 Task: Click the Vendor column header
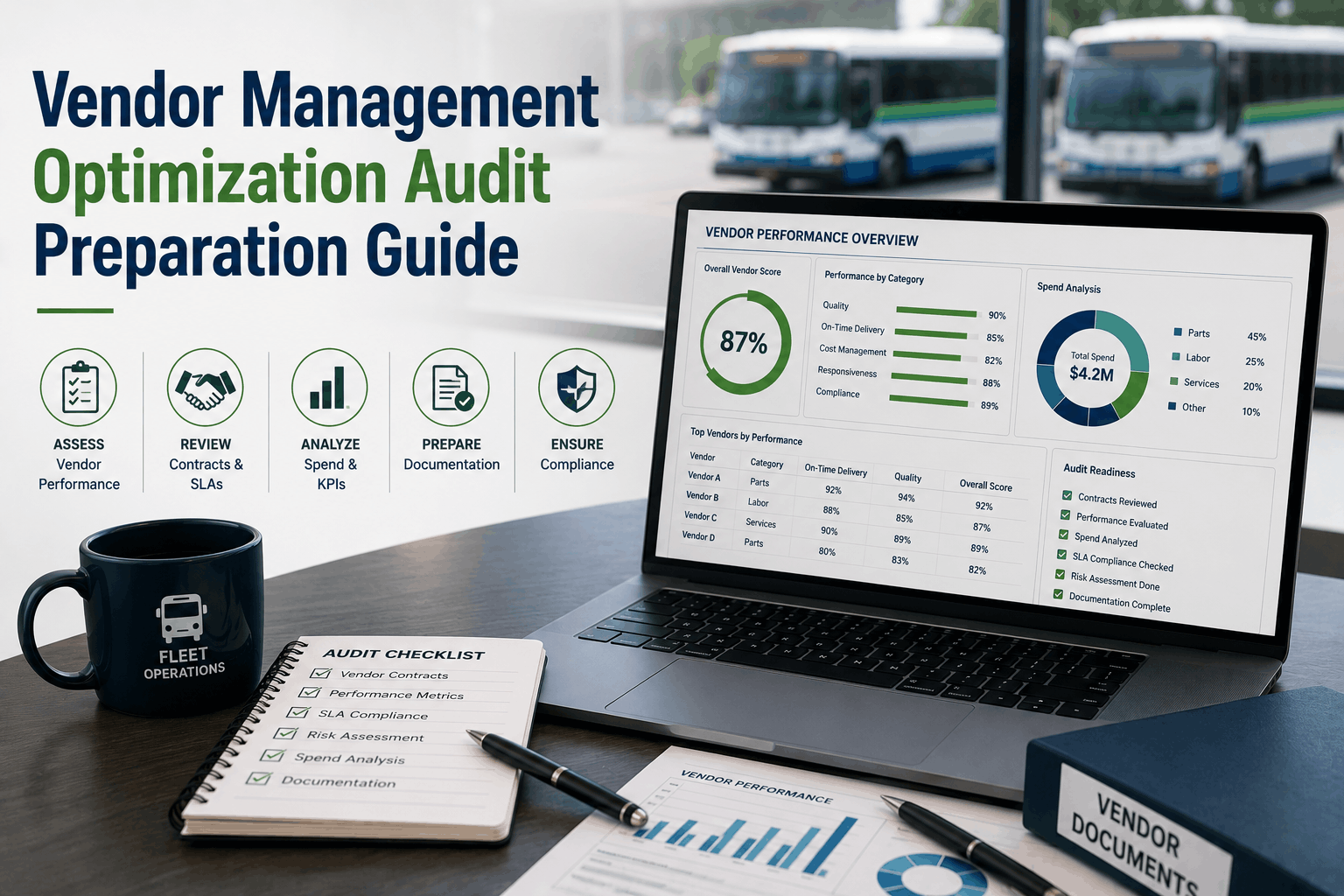click(x=702, y=457)
